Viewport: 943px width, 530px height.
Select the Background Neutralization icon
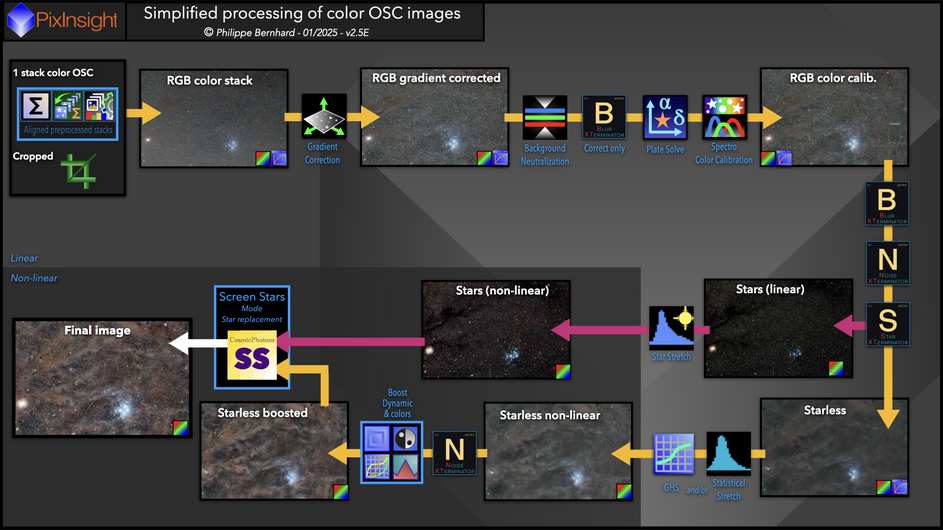tap(545, 119)
